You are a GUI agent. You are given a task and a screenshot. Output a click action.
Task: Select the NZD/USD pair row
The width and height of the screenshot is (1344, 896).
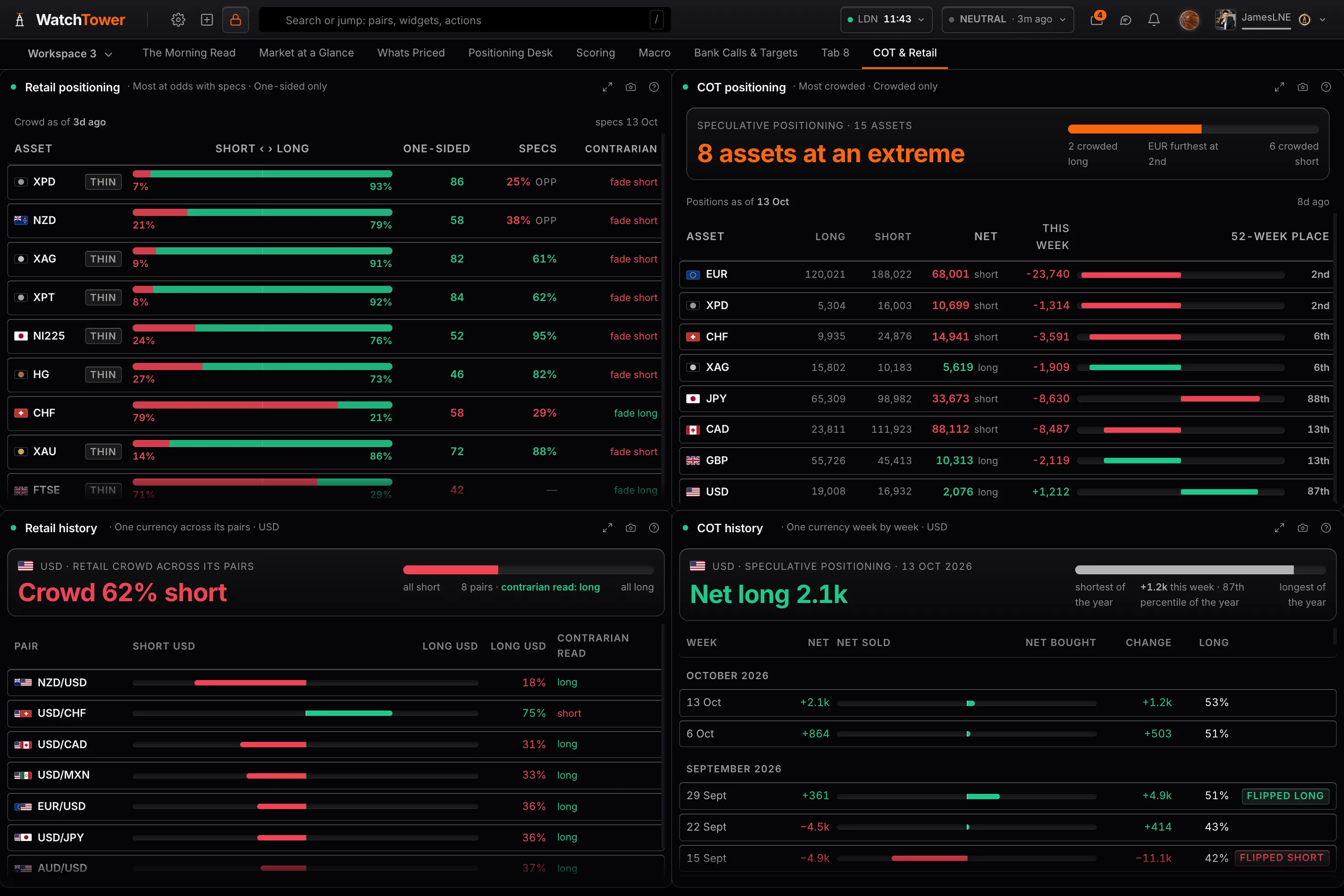click(335, 682)
